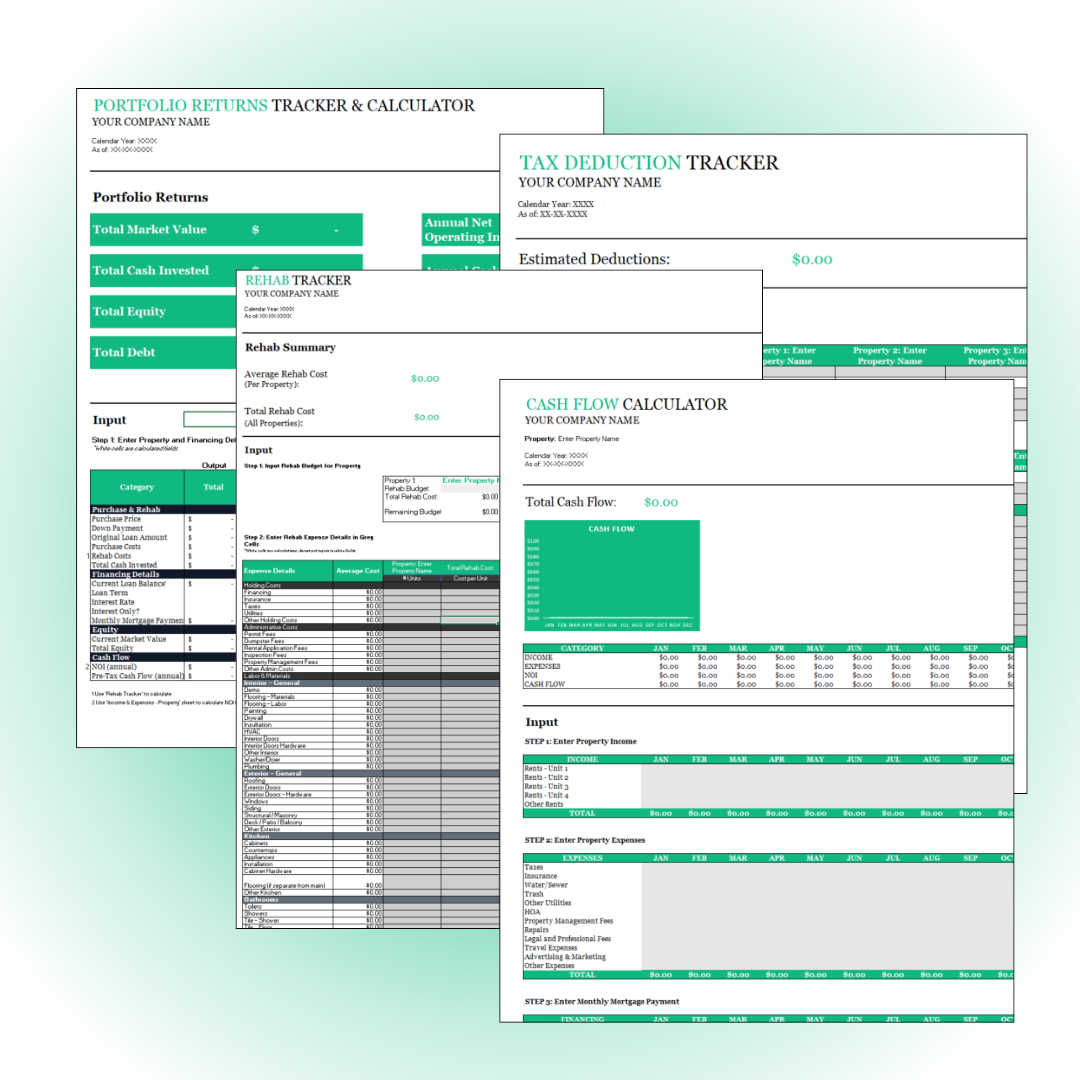This screenshot has width=1080, height=1080.
Task: Click the 'HOA' expense row
Action: 768,912
